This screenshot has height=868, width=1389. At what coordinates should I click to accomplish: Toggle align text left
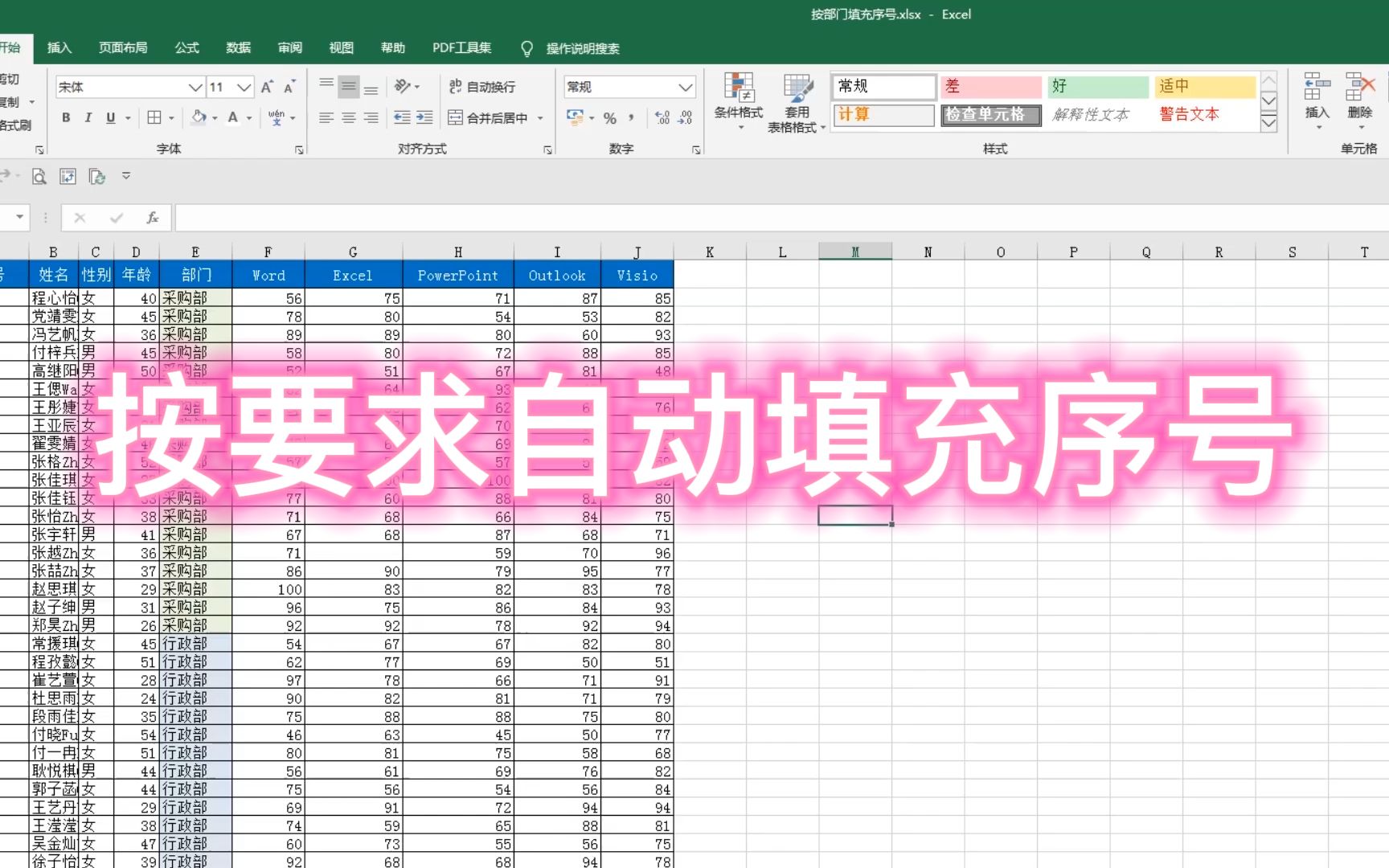click(x=326, y=117)
